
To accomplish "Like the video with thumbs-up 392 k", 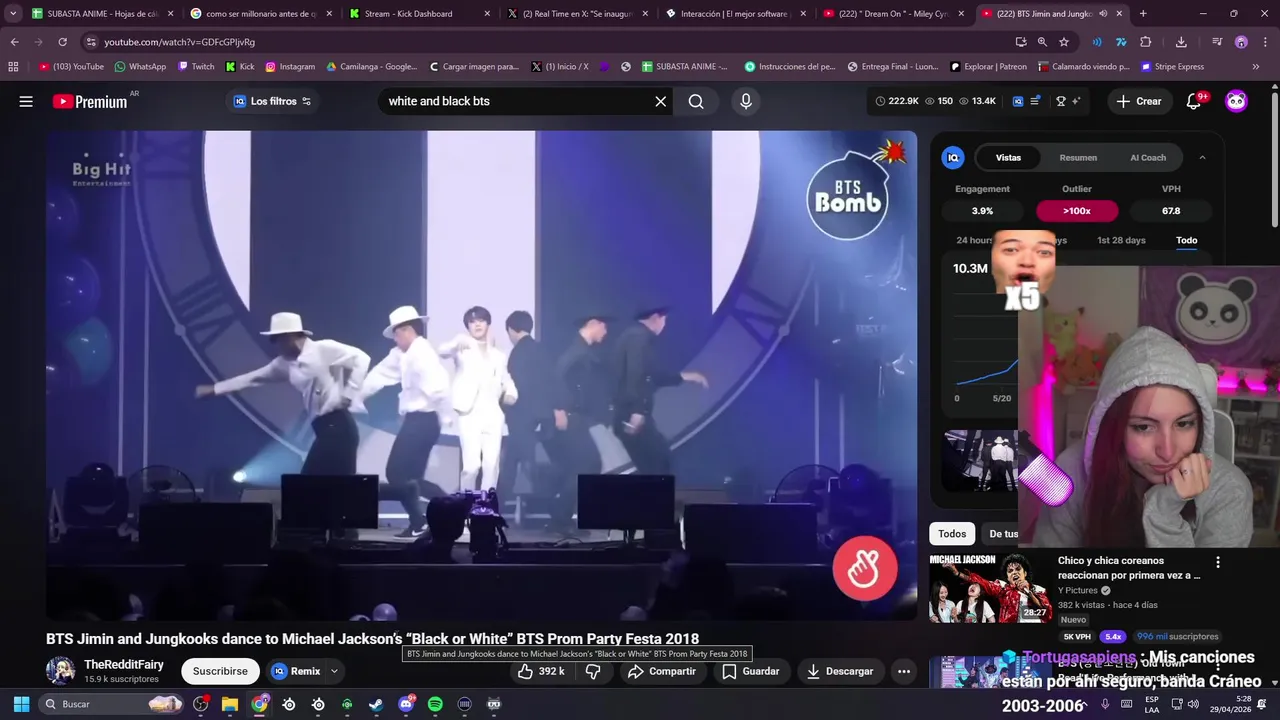I will tap(541, 671).
